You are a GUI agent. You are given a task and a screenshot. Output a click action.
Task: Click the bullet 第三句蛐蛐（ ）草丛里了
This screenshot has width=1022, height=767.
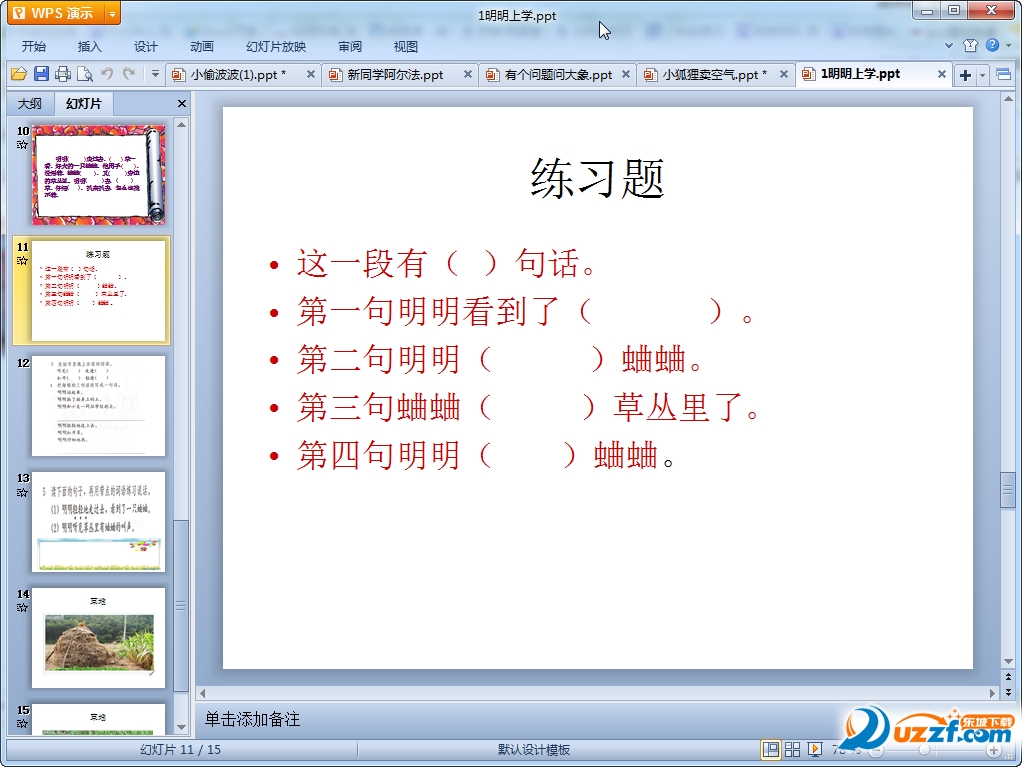(528, 407)
